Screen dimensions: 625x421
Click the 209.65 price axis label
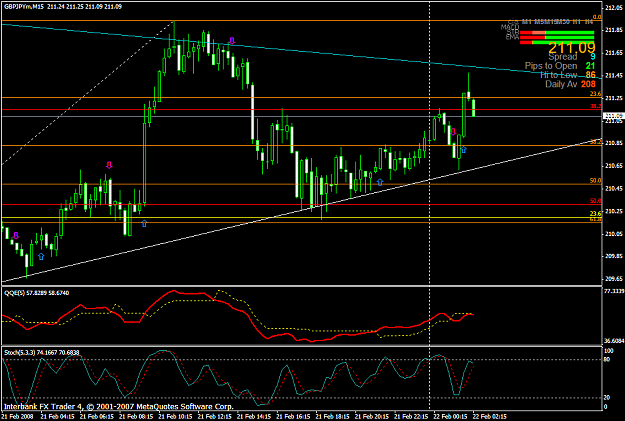click(614, 279)
